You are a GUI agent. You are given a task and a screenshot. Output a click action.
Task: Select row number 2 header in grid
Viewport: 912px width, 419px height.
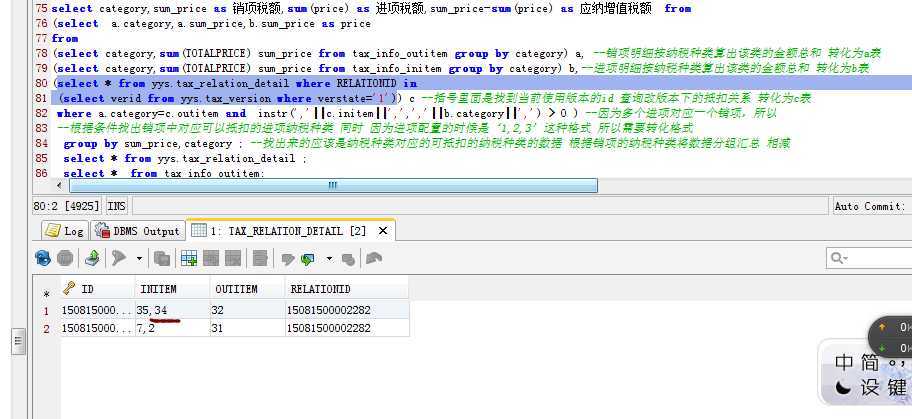click(x=47, y=329)
